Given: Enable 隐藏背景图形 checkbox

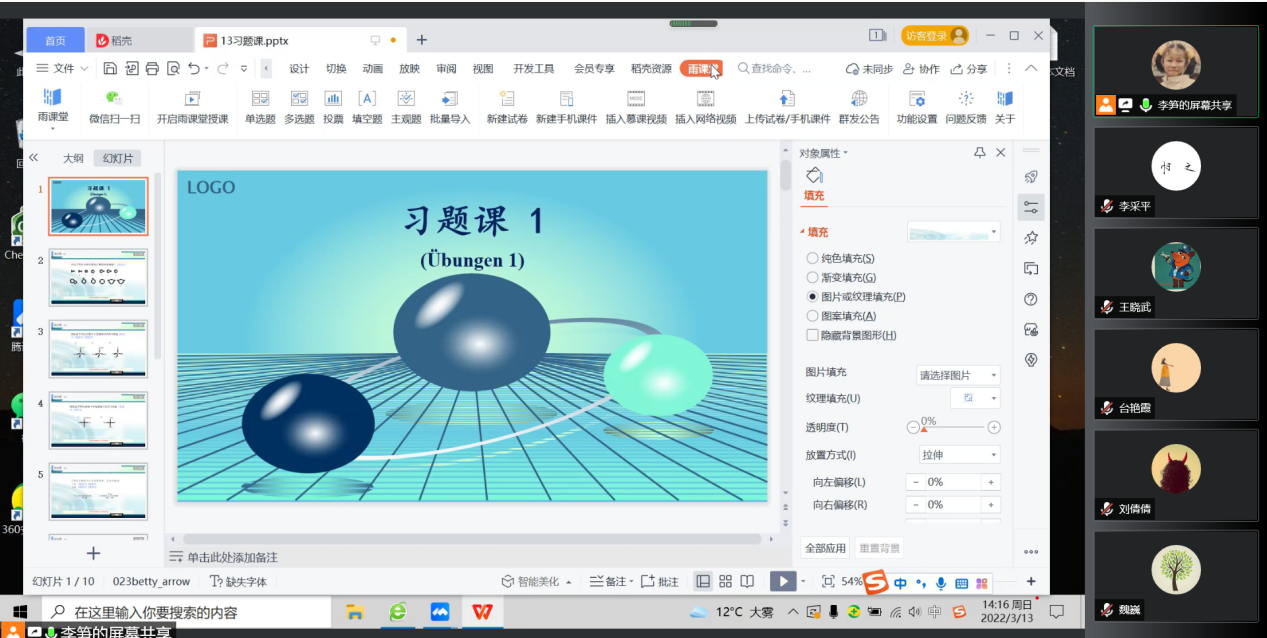Looking at the screenshot, I should (812, 336).
